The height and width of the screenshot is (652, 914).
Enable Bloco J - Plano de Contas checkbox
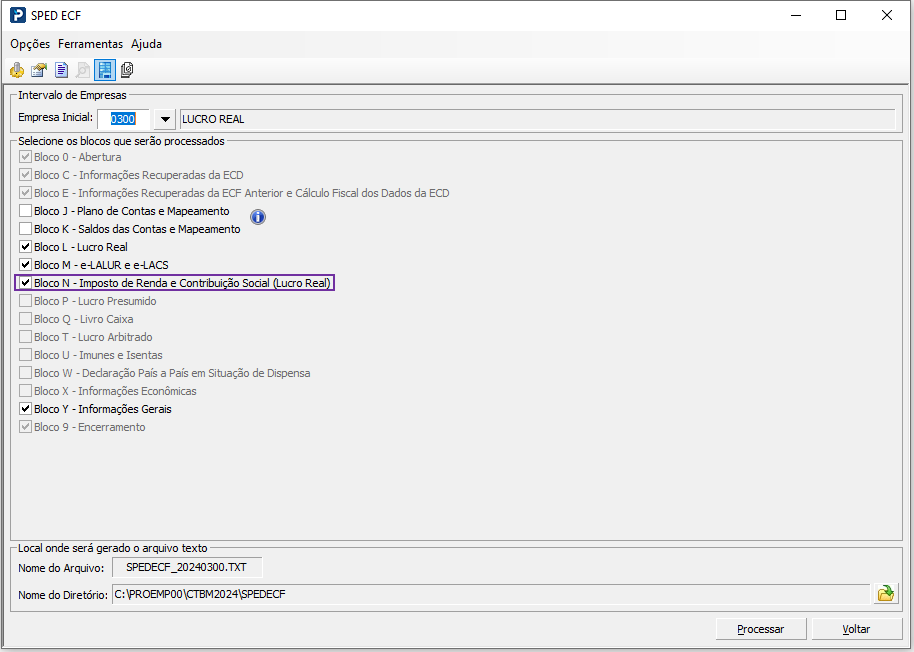pos(25,211)
